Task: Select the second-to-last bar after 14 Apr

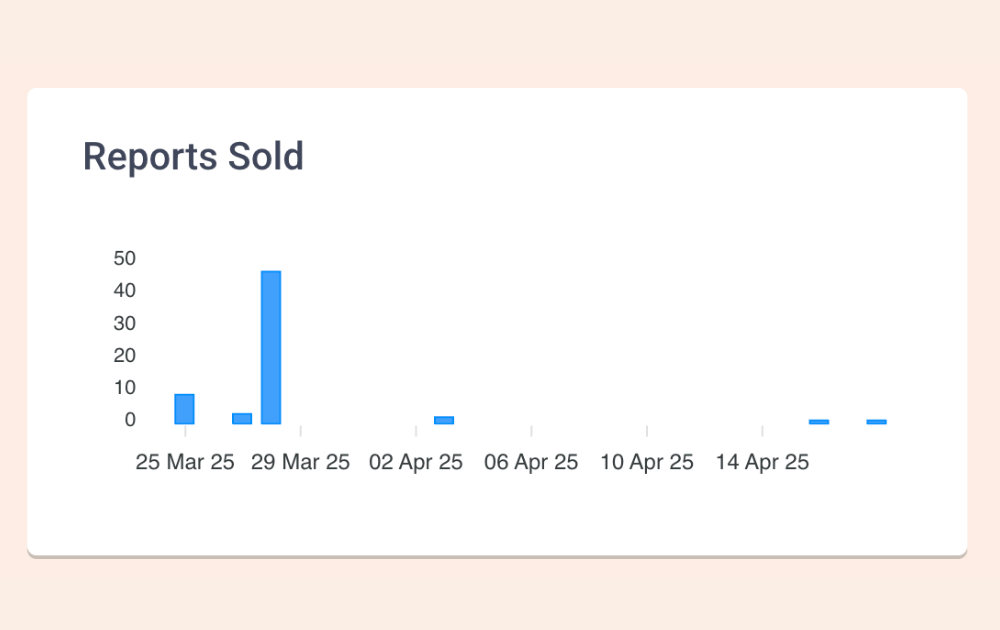Action: pyautogui.click(x=819, y=421)
